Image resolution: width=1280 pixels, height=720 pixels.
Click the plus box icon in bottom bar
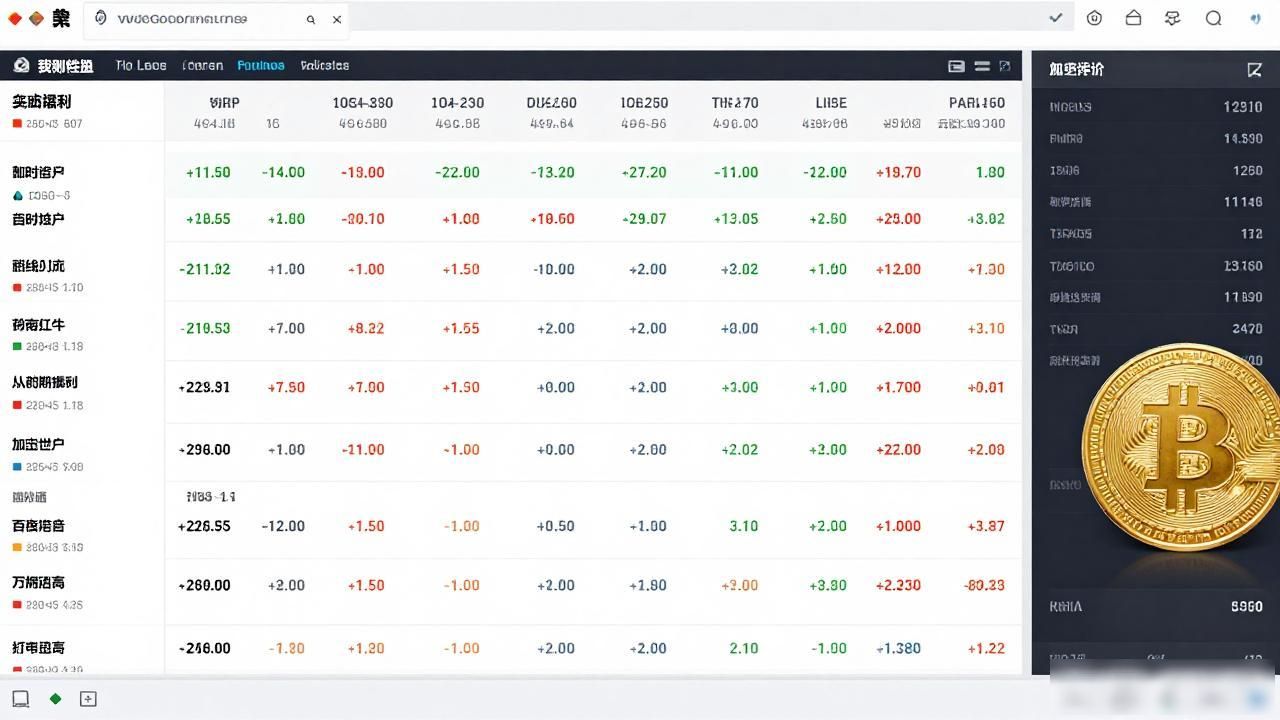(x=88, y=699)
